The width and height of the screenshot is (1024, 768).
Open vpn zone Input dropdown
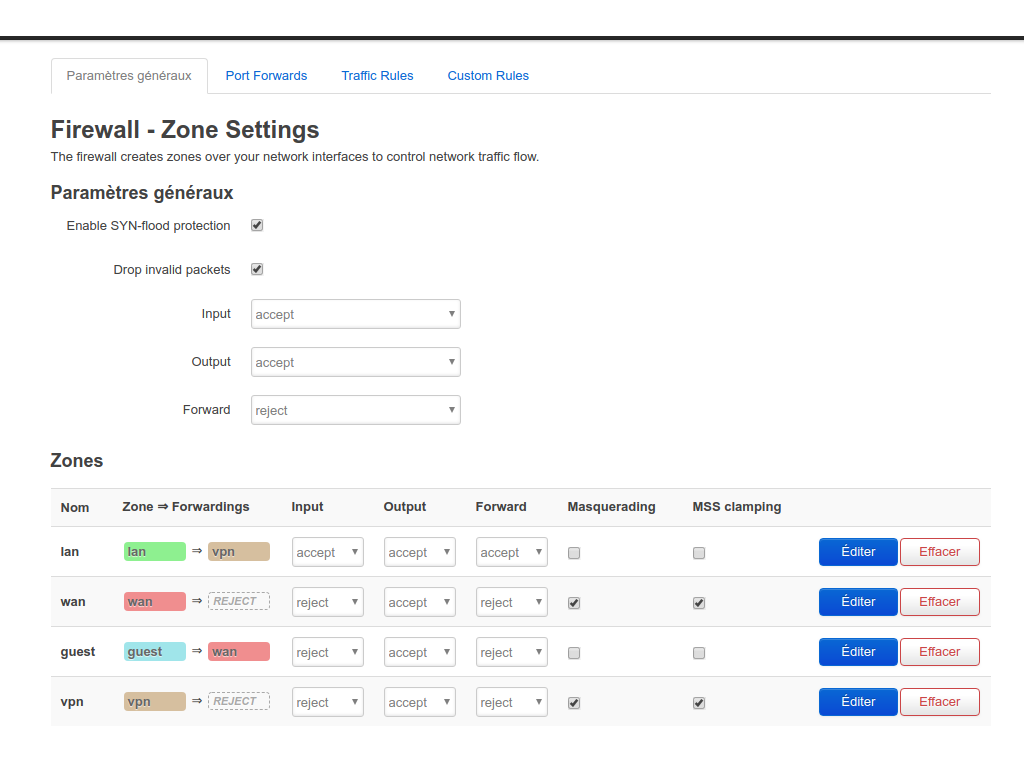(x=327, y=702)
